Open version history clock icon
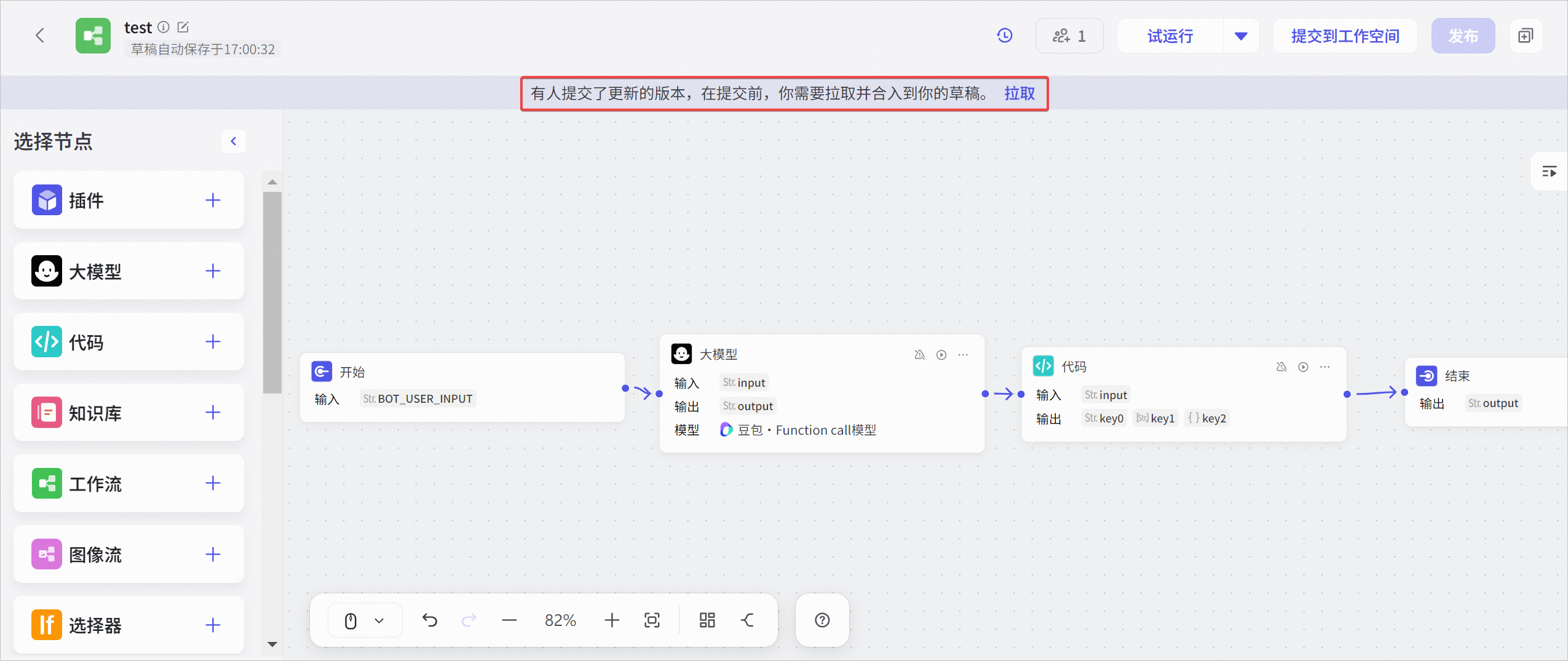 [1004, 36]
